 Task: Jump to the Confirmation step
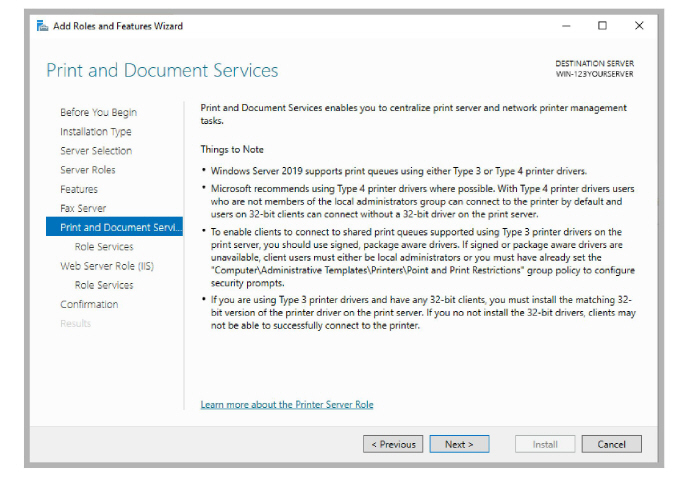(x=89, y=305)
